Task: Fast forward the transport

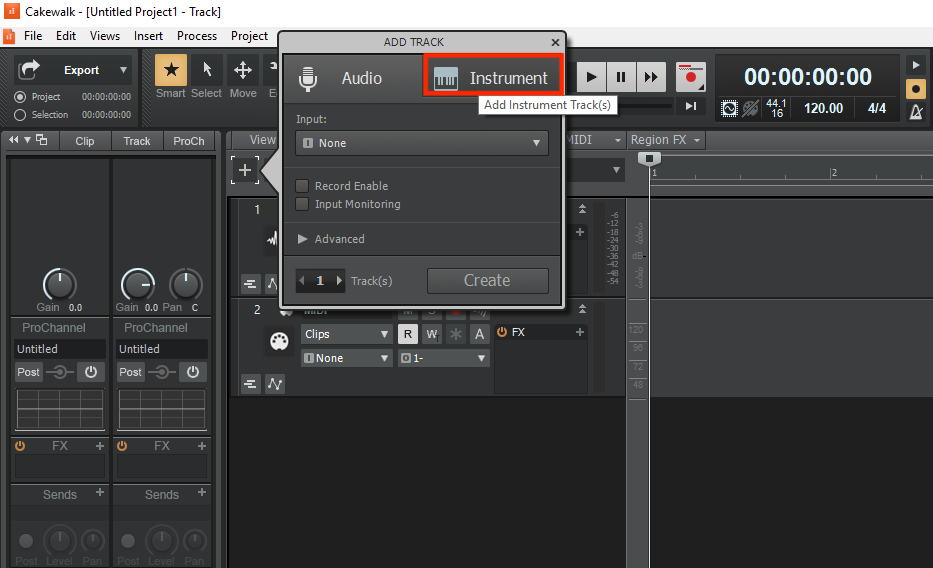Action: click(x=651, y=77)
